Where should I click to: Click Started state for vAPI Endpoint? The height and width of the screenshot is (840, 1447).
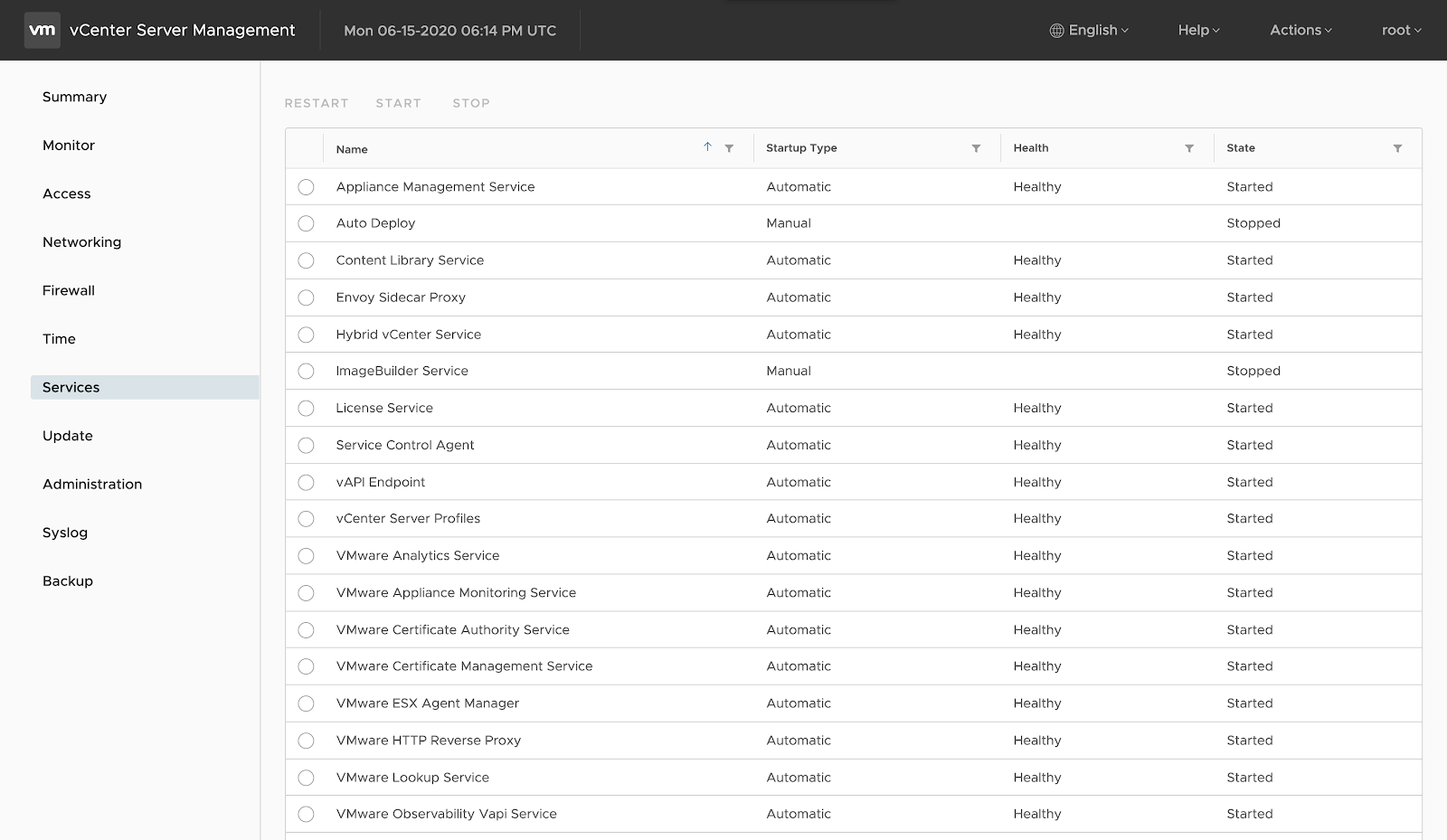click(x=1250, y=482)
